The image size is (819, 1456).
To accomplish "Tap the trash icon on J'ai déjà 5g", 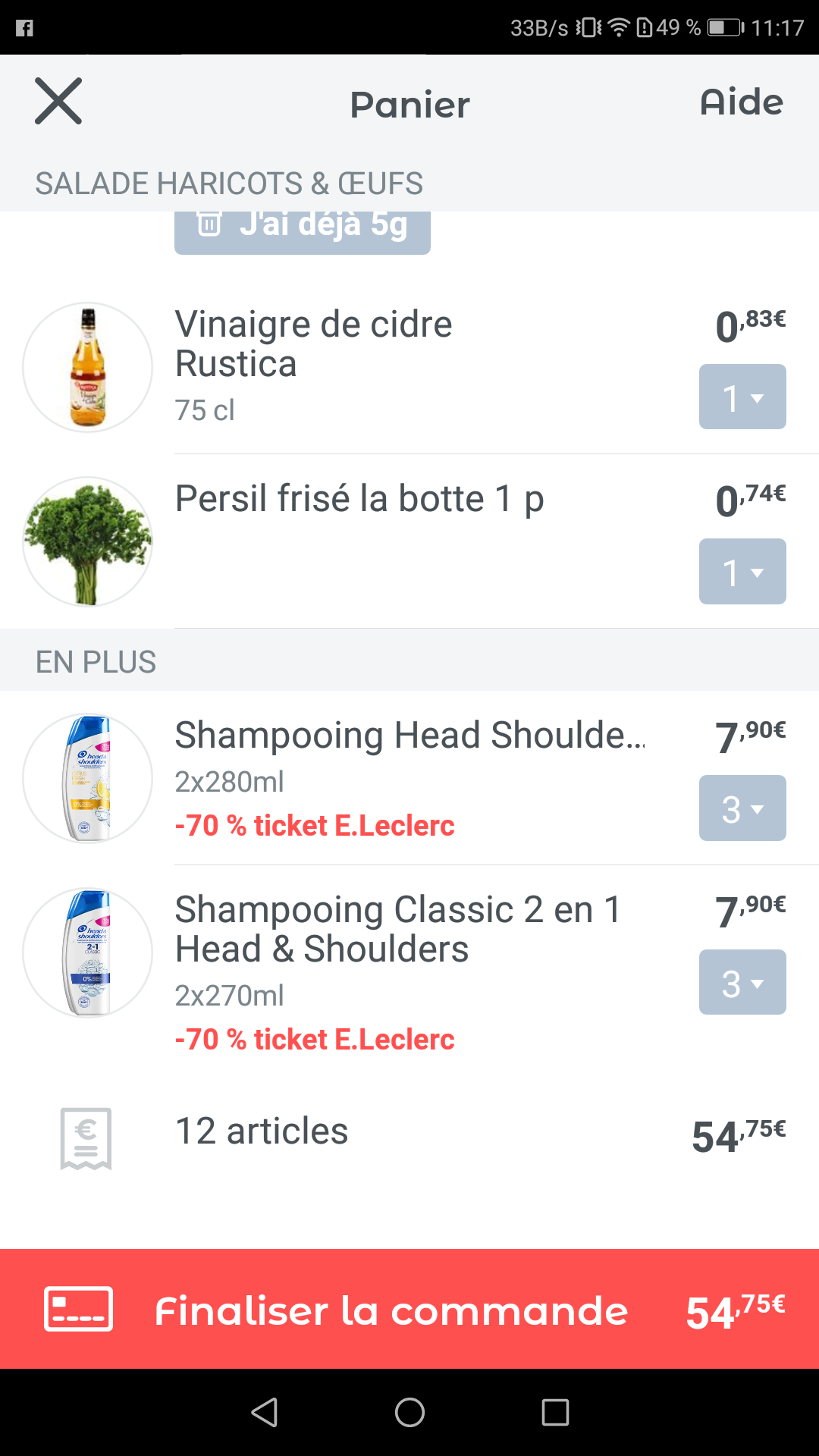I will (209, 224).
